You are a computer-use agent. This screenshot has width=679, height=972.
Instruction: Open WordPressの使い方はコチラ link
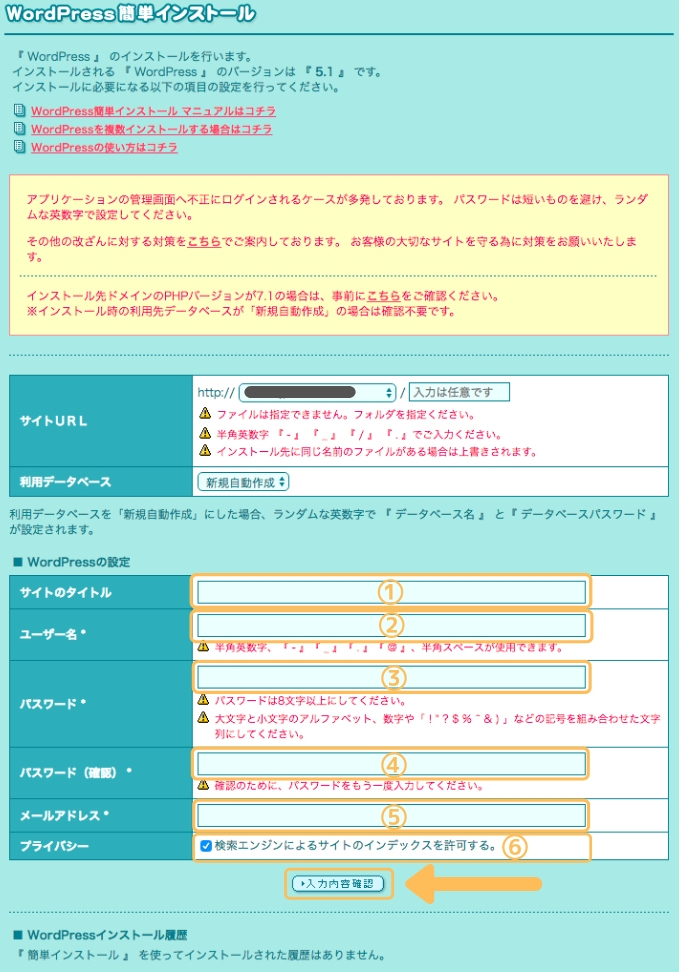coord(104,148)
